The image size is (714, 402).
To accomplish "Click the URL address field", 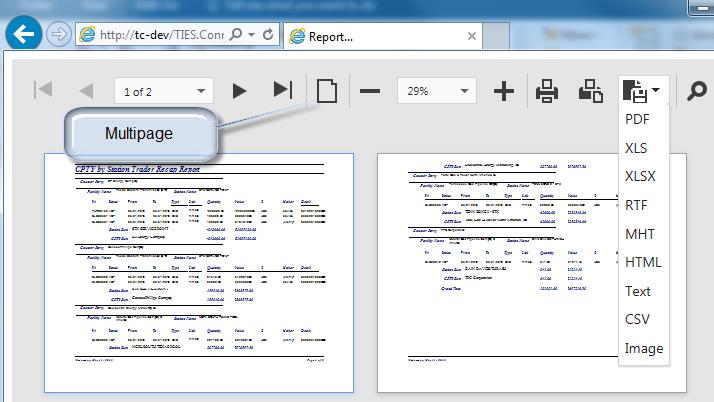I will coord(163,35).
